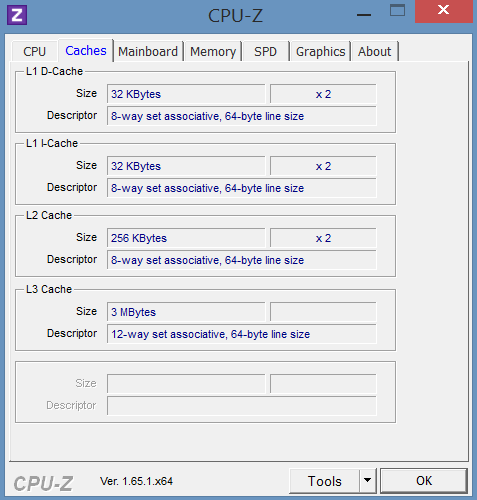
Task: Click the Tools button
Action: pos(324,481)
